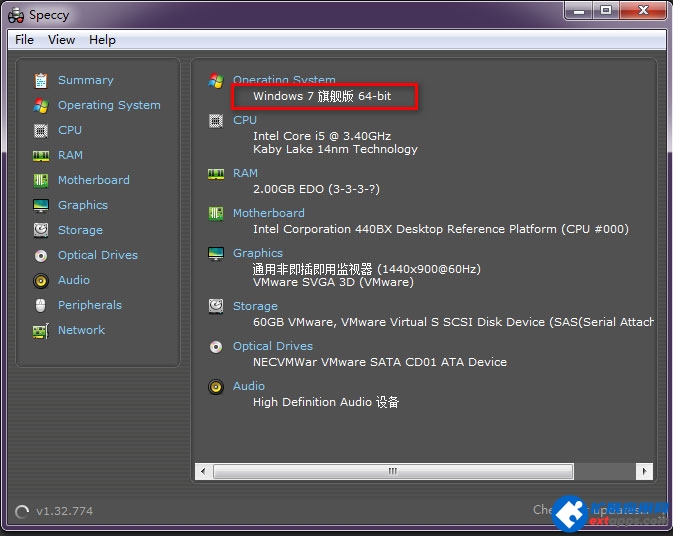This screenshot has width=673, height=536.
Task: Click 'NECVMWar VMware SATA CD01 ATA Device' text
Action: (x=380, y=362)
